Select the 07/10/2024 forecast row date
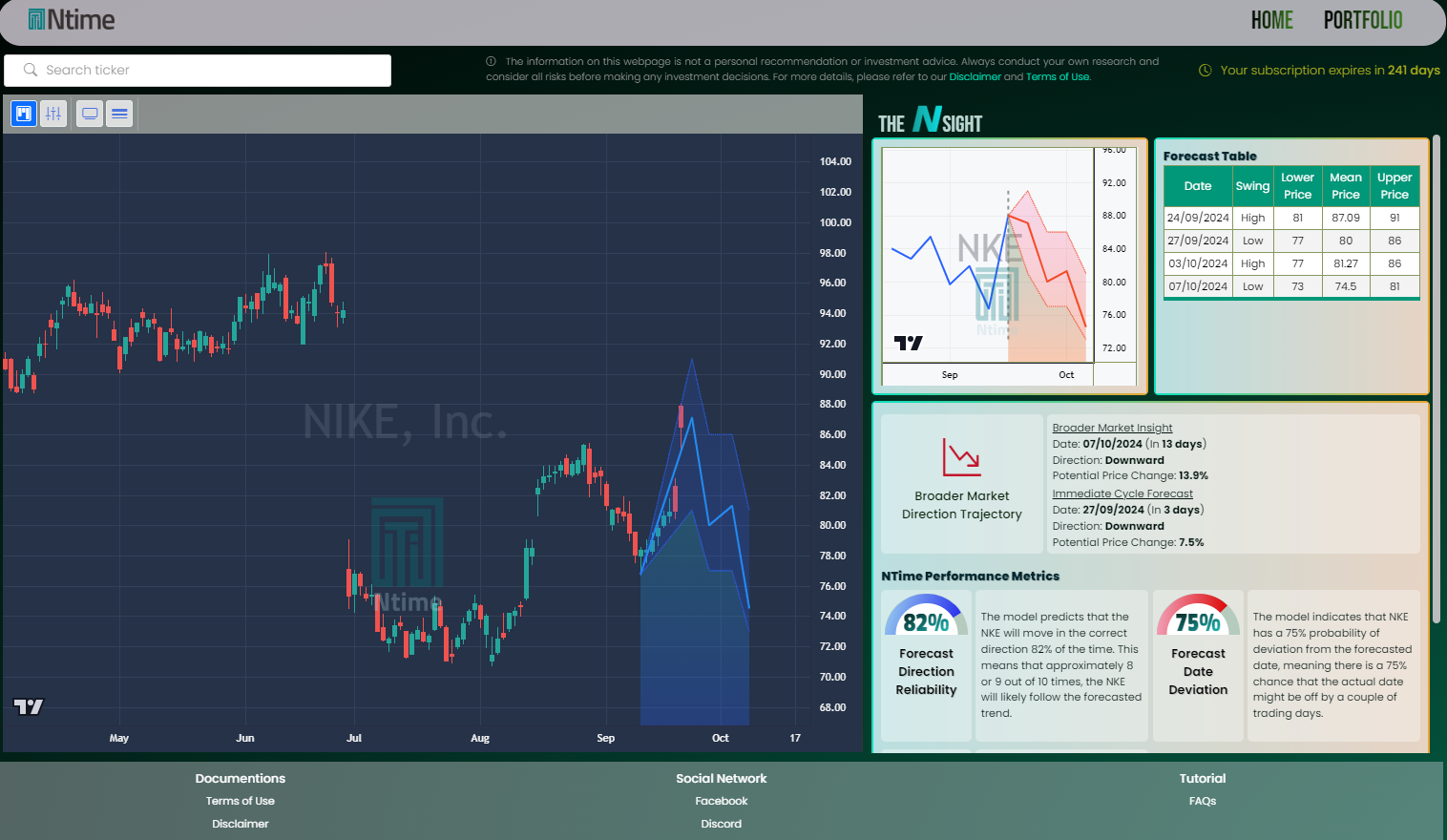This screenshot has height=840, width=1447. coord(1198,286)
